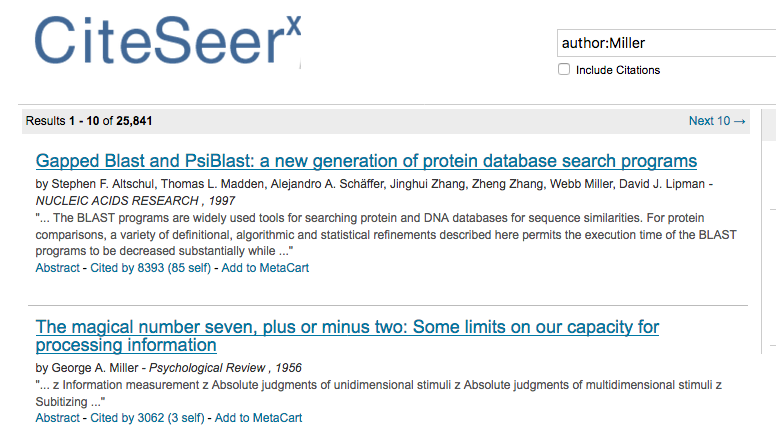Click the BLAST programs abstract snippet
Viewport: 776px width, 432px height.
[x=386, y=235]
